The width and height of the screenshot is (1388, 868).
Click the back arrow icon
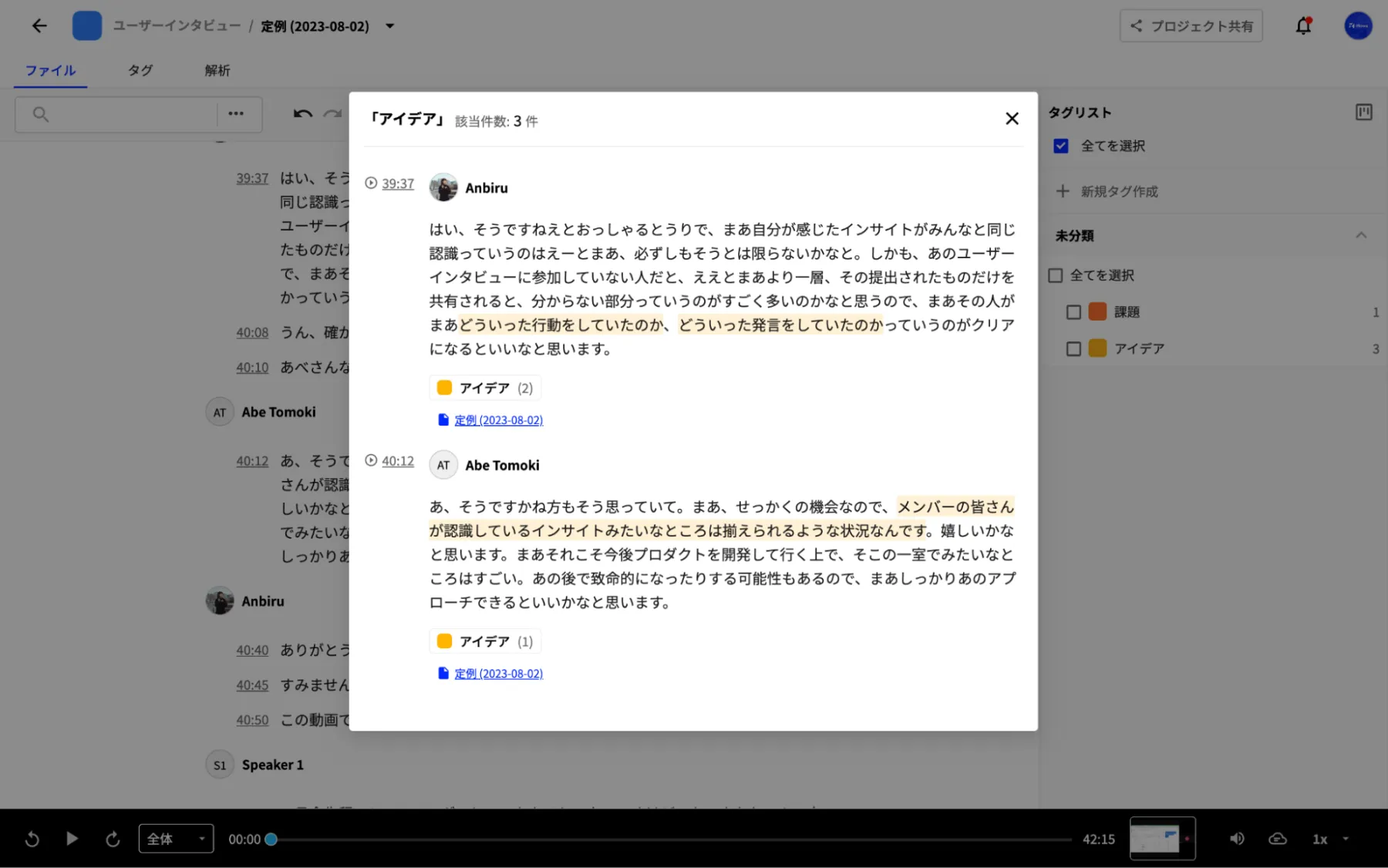[39, 26]
